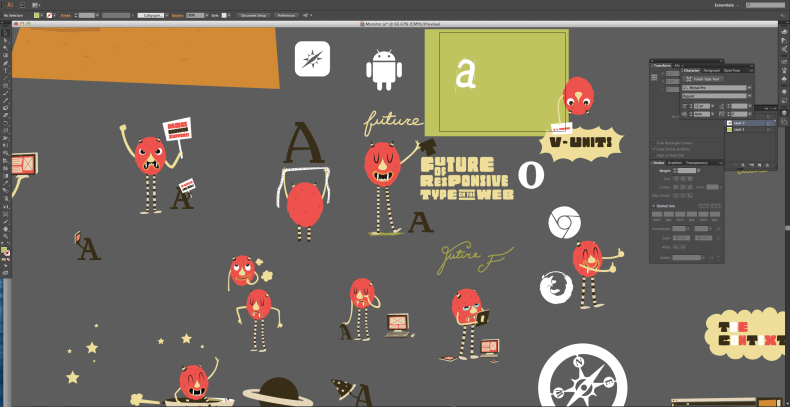This screenshot has height=407, width=790.
Task: Click the Style swatch in control bar
Action: coord(224,15)
